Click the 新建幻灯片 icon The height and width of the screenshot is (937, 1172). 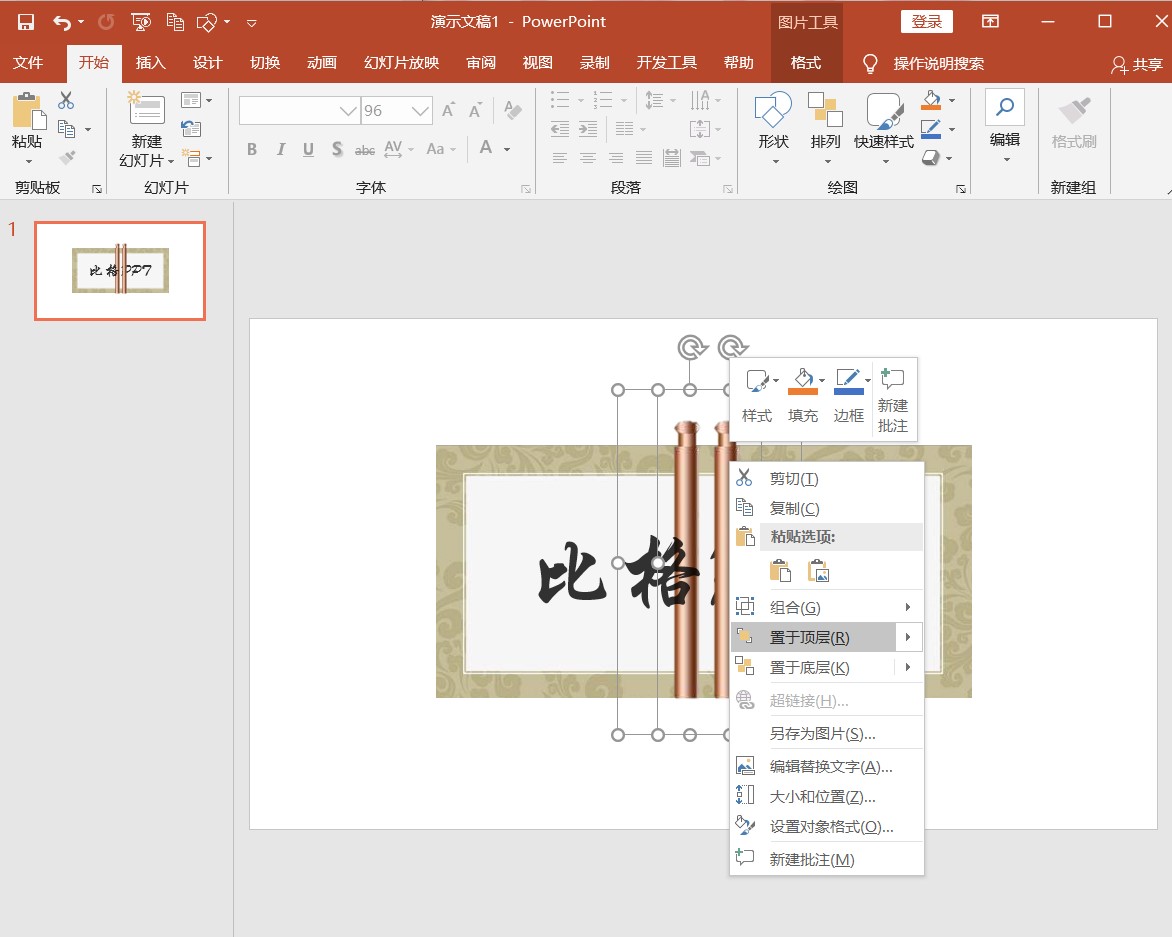(146, 110)
